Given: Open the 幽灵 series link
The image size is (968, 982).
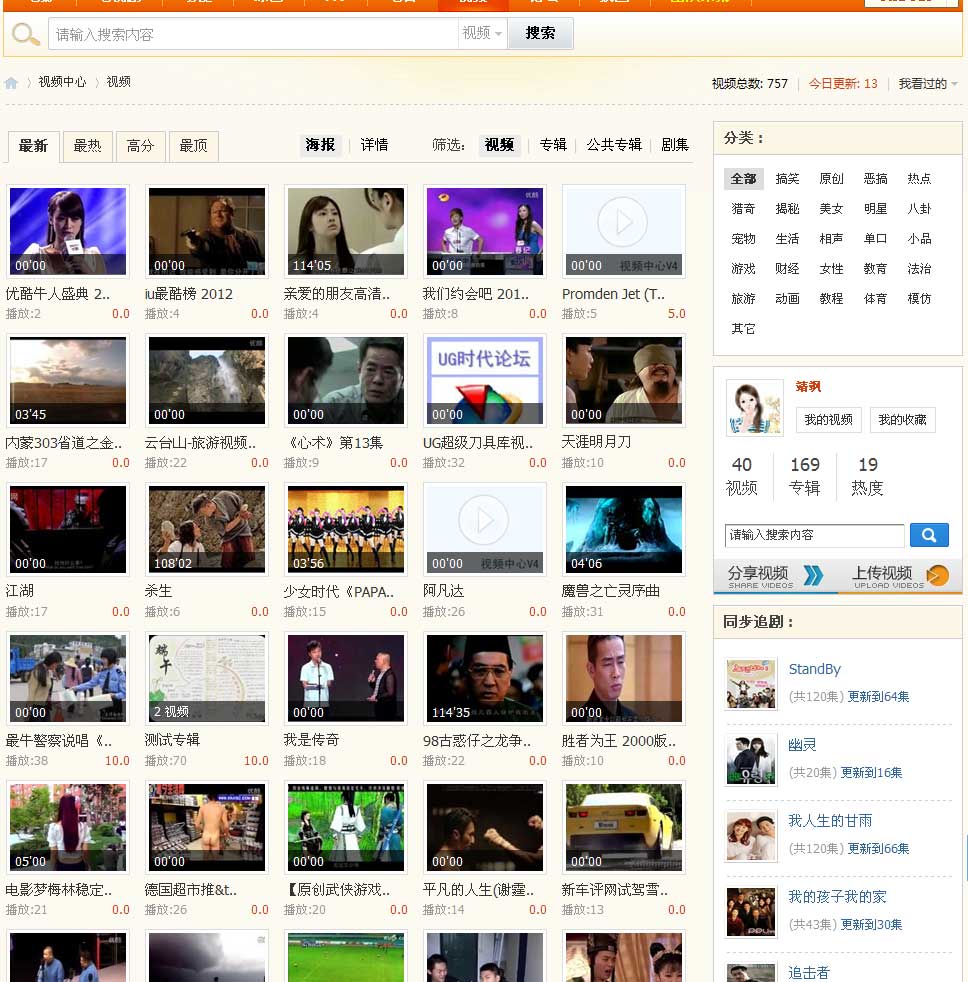Looking at the screenshot, I should (802, 745).
